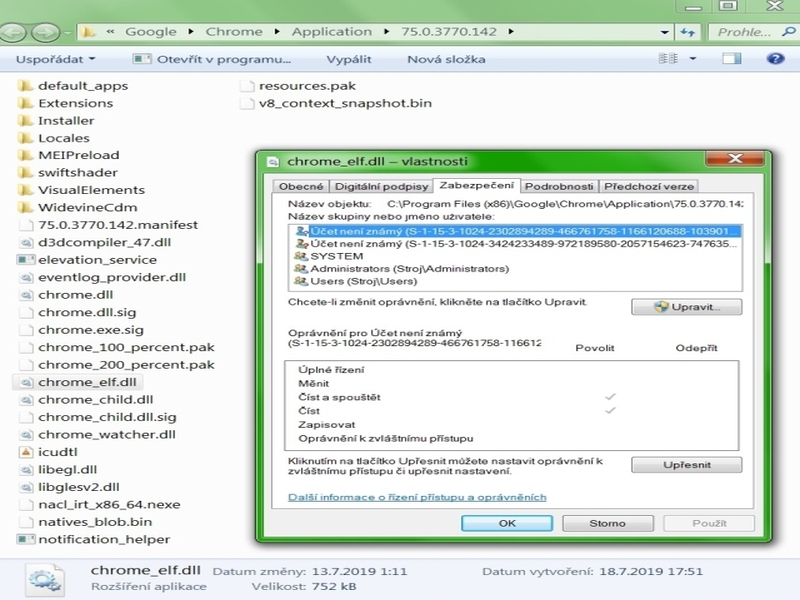Click the Users group icon in list
This screenshot has height=600, width=800.
[x=301, y=281]
